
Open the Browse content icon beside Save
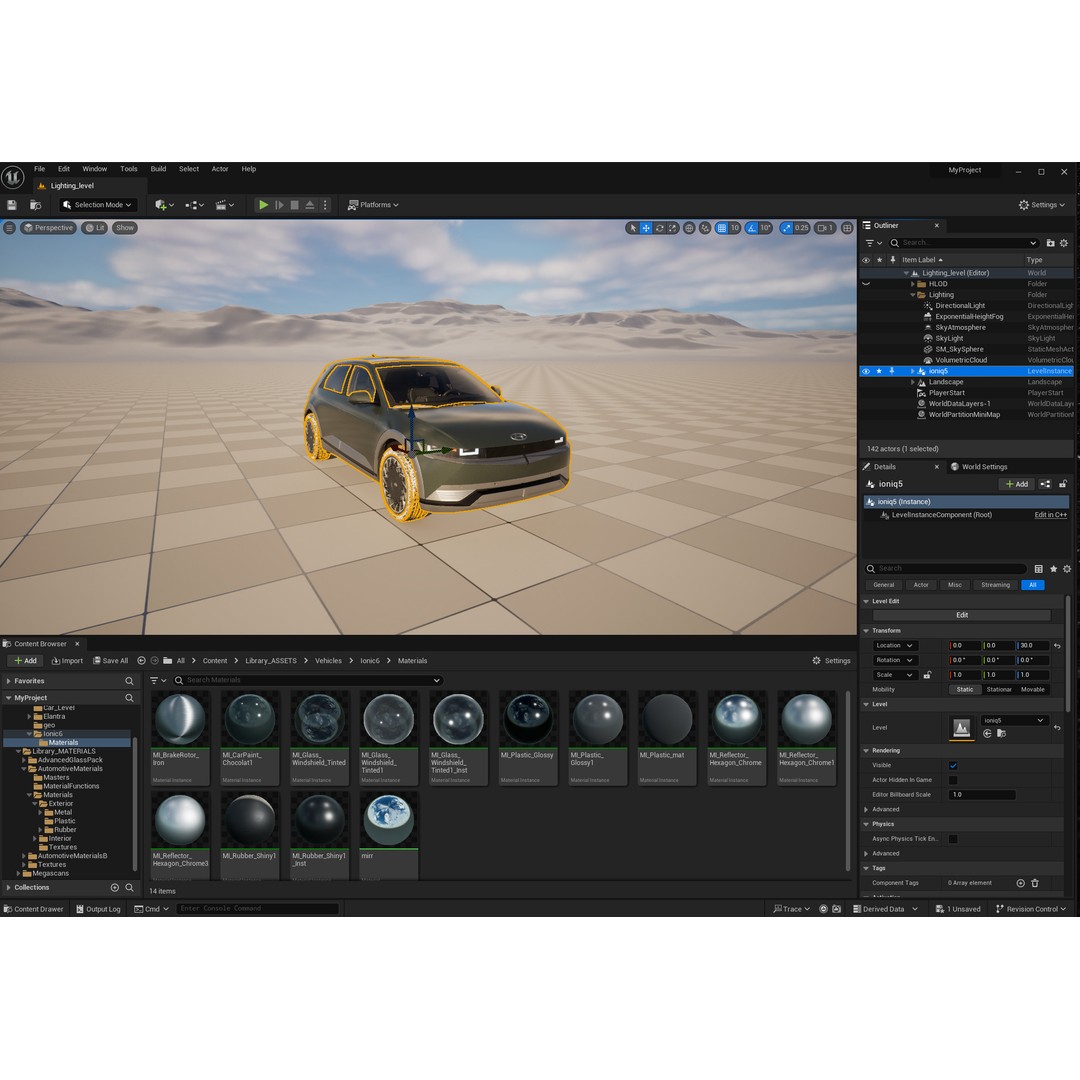click(x=36, y=205)
